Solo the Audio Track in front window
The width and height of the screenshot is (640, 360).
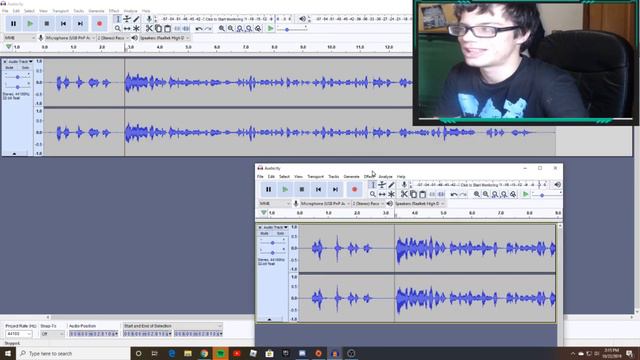(280, 233)
